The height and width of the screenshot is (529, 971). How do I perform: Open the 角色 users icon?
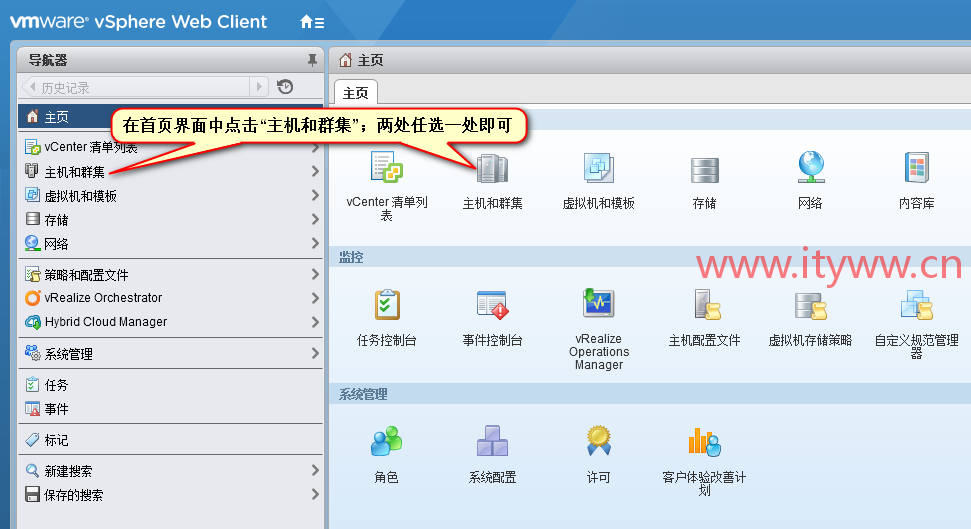(386, 441)
